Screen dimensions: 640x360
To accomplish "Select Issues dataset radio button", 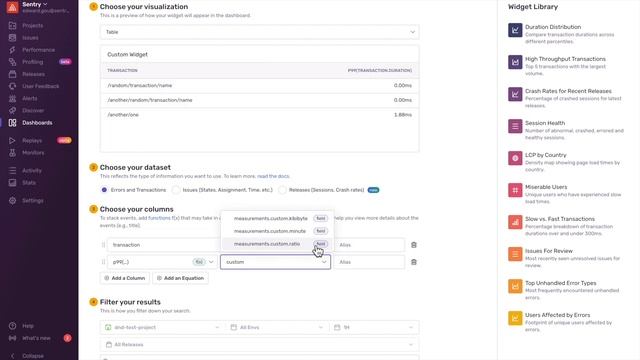I will [176, 190].
